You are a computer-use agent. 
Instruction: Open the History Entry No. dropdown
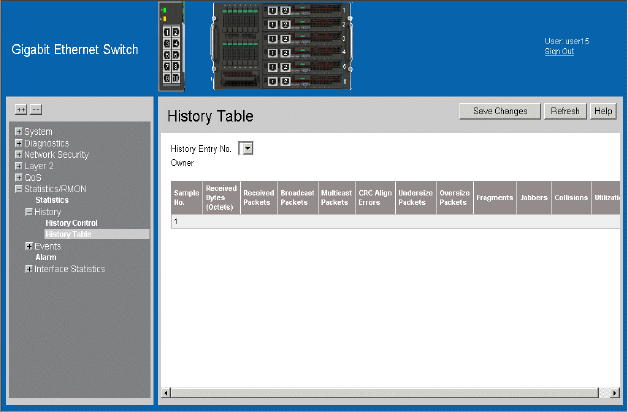click(247, 148)
